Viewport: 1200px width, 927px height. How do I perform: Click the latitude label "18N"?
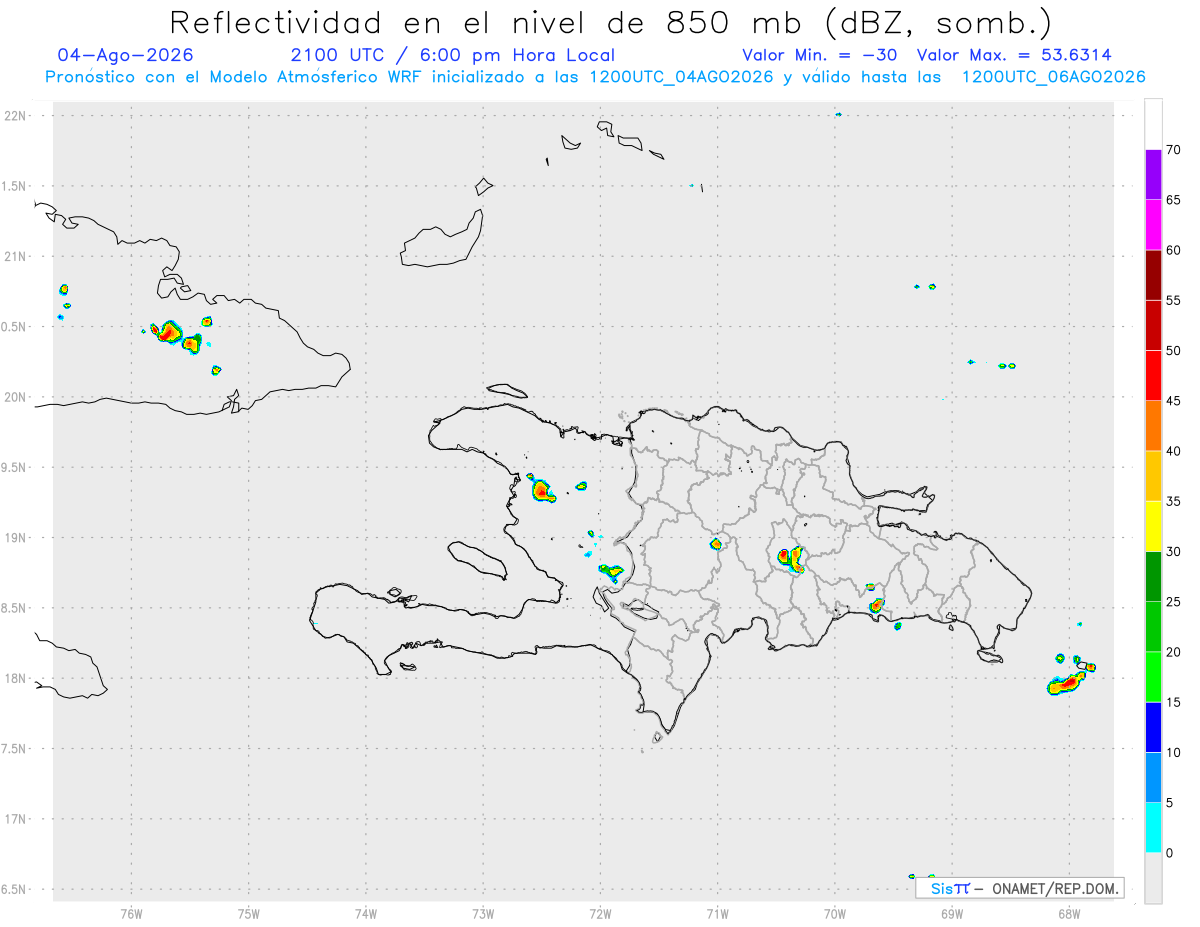pyautogui.click(x=16, y=678)
